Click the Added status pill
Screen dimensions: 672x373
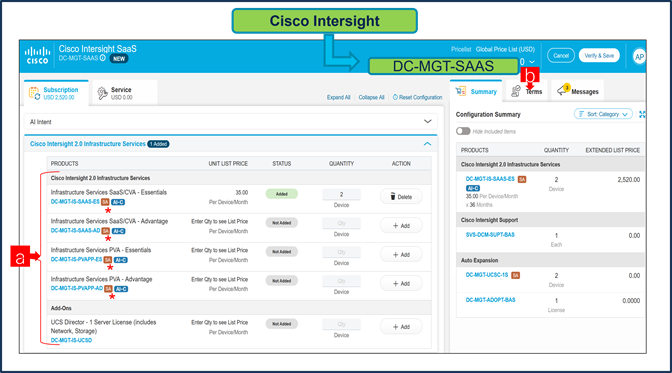[282, 194]
